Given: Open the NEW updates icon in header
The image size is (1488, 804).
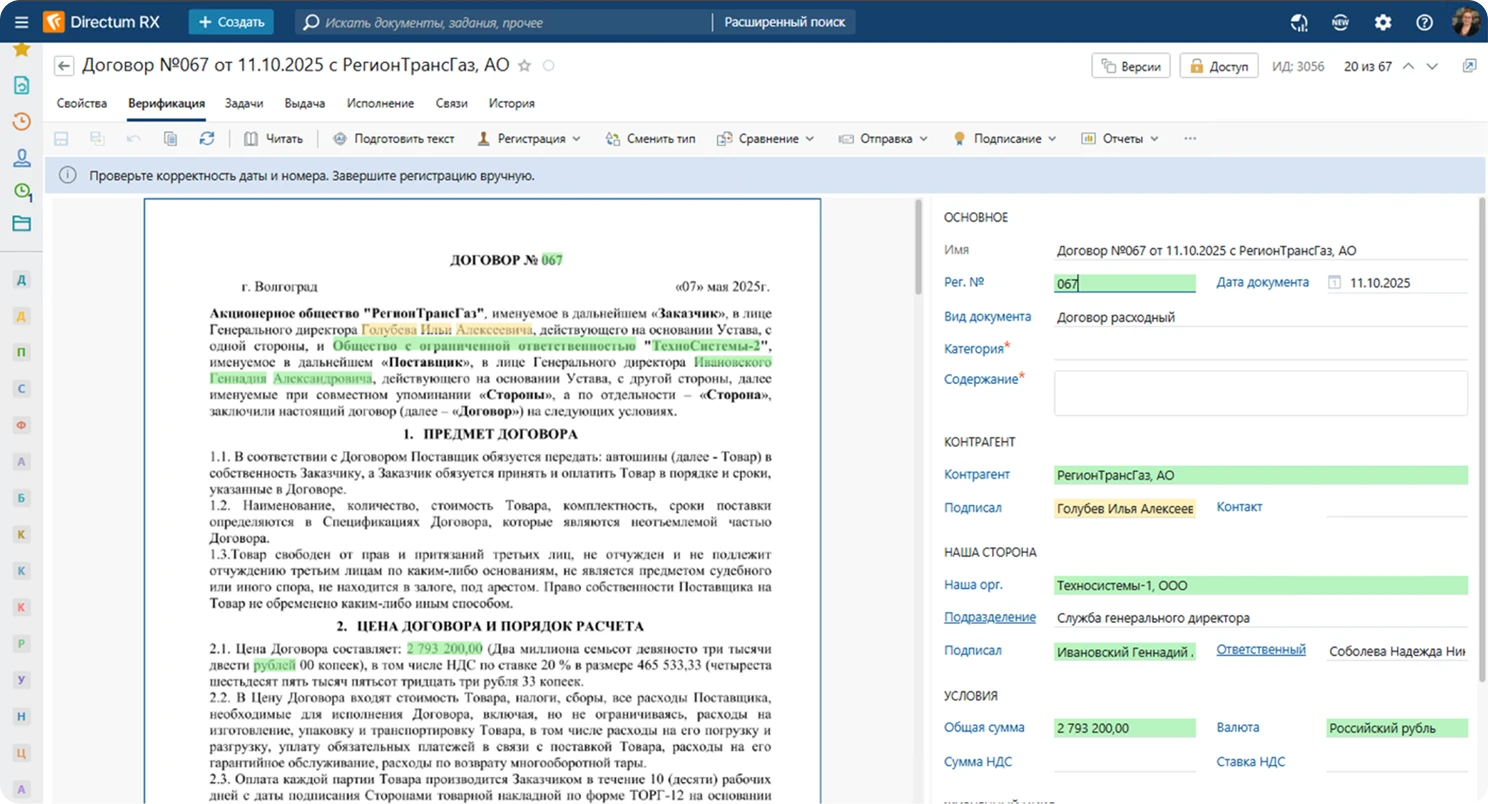Looking at the screenshot, I should 1340,22.
